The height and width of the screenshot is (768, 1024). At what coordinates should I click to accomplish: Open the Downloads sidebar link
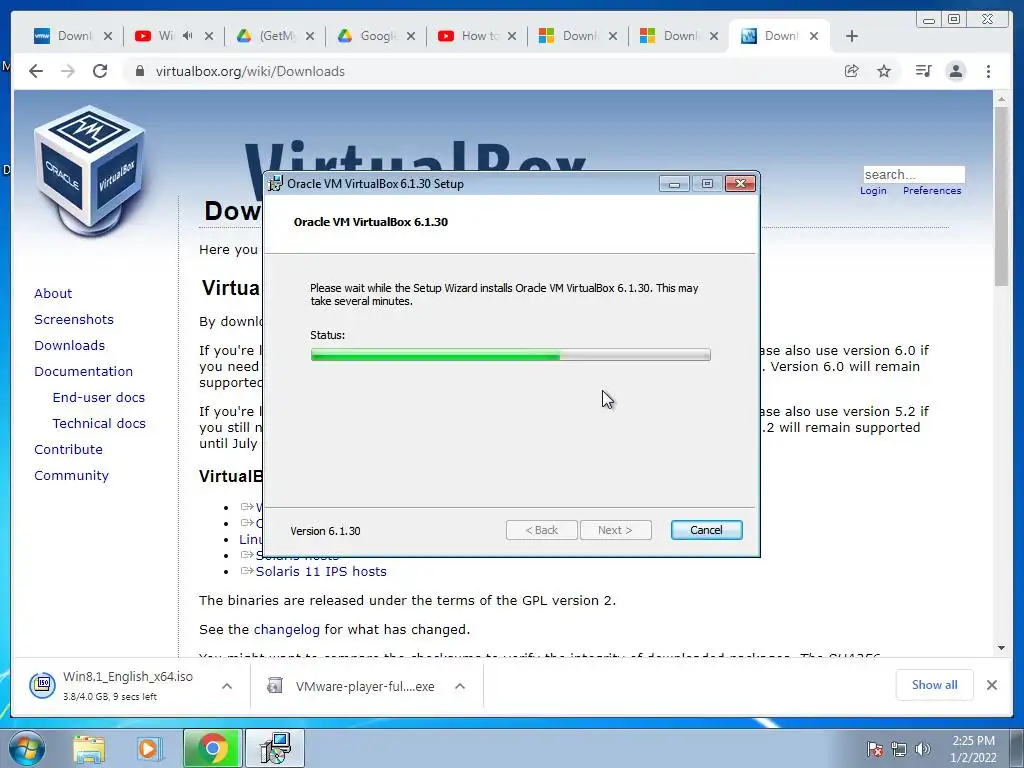pyautogui.click(x=69, y=345)
